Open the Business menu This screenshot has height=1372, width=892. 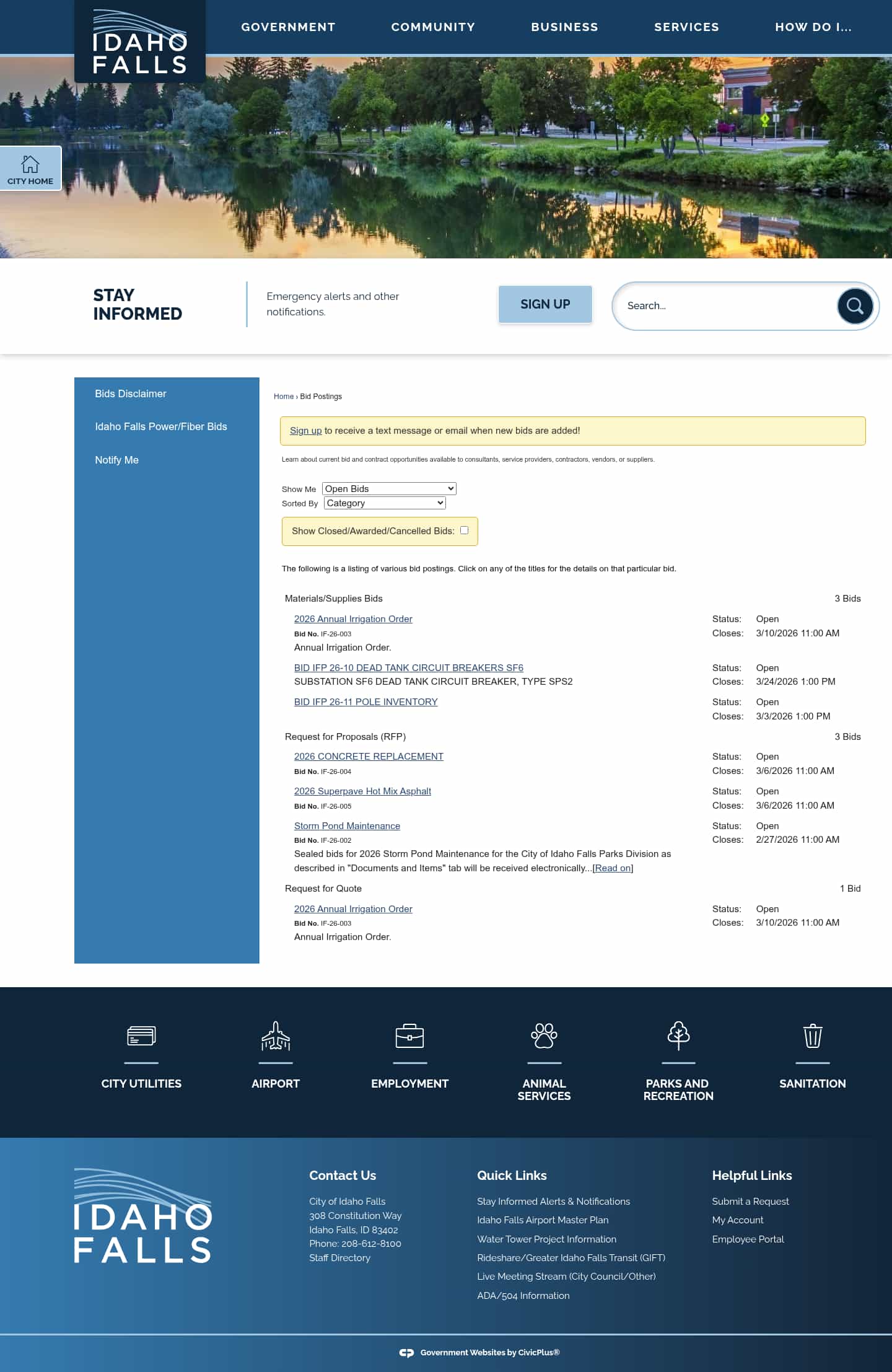pos(565,27)
